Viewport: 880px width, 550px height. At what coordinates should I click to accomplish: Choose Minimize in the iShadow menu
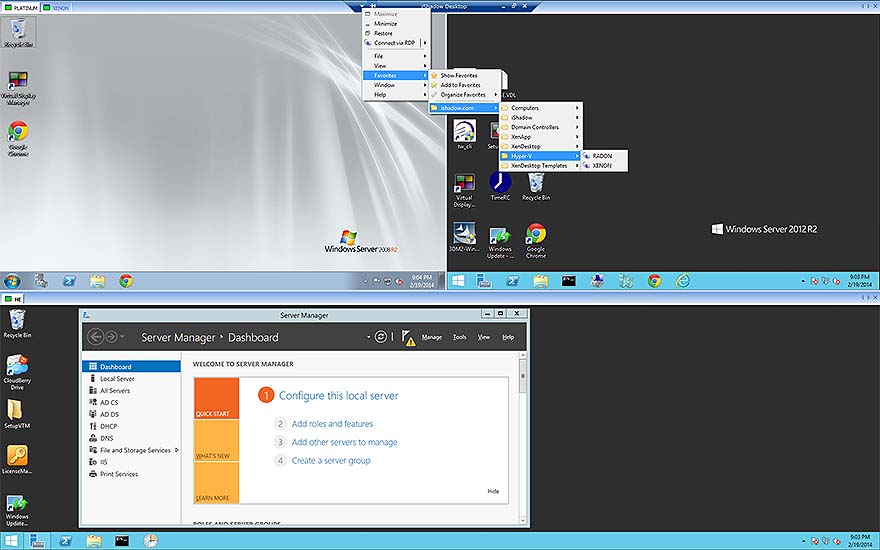click(x=396, y=24)
